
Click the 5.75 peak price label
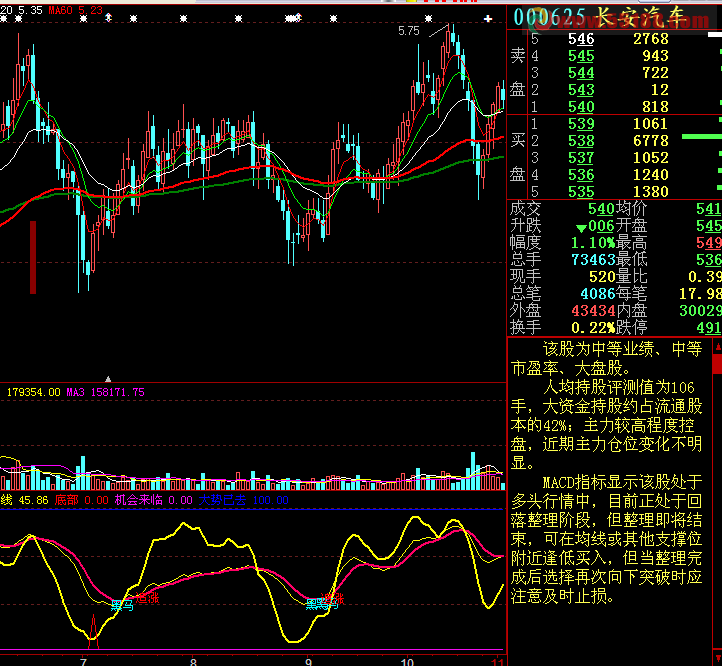pos(409,31)
